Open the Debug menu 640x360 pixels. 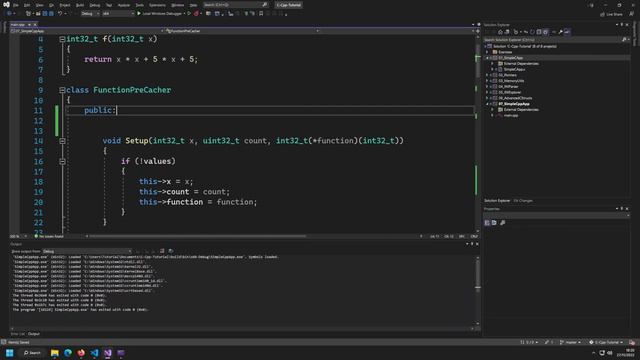tap(95, 5)
